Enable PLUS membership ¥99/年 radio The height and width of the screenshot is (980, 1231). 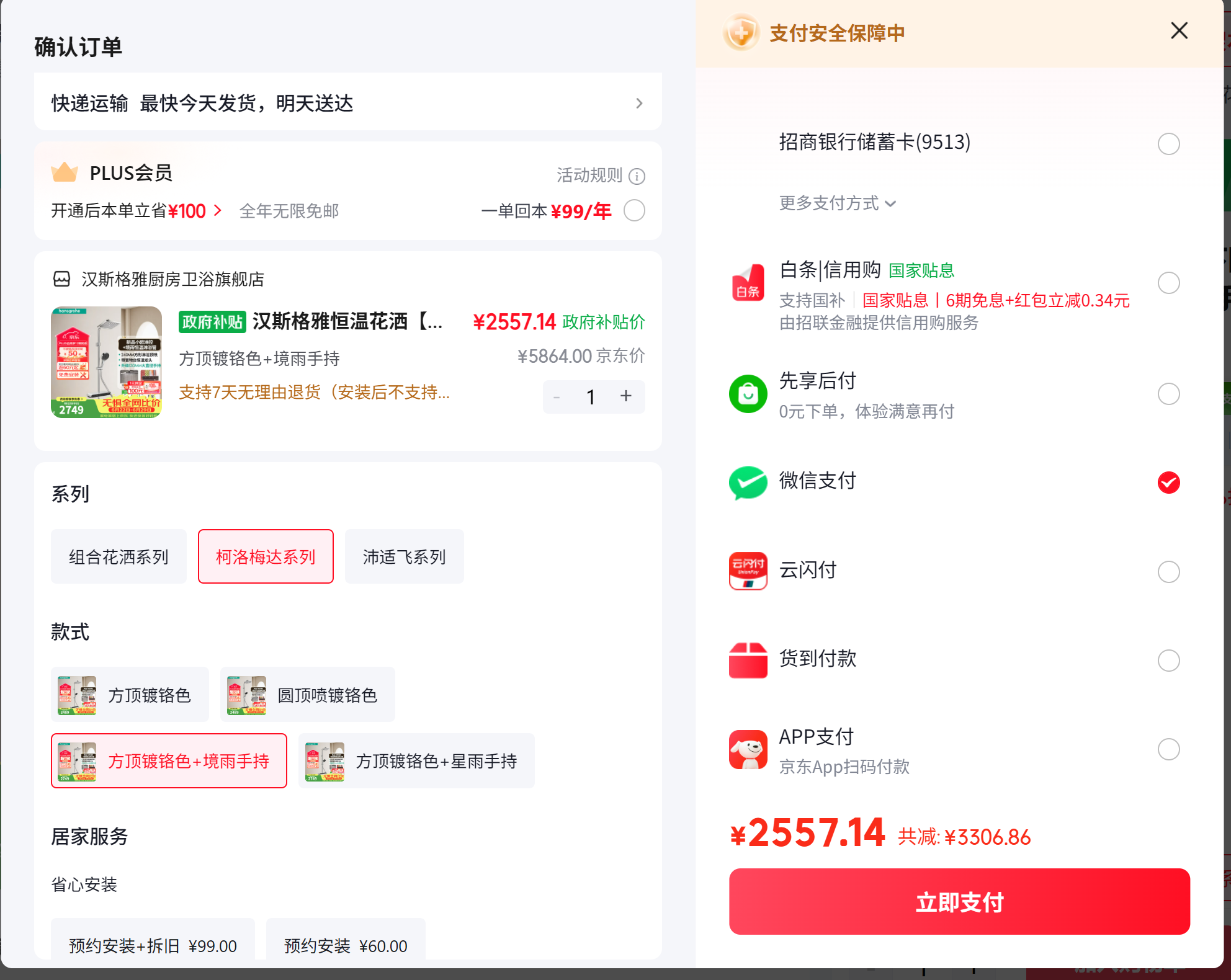(635, 210)
